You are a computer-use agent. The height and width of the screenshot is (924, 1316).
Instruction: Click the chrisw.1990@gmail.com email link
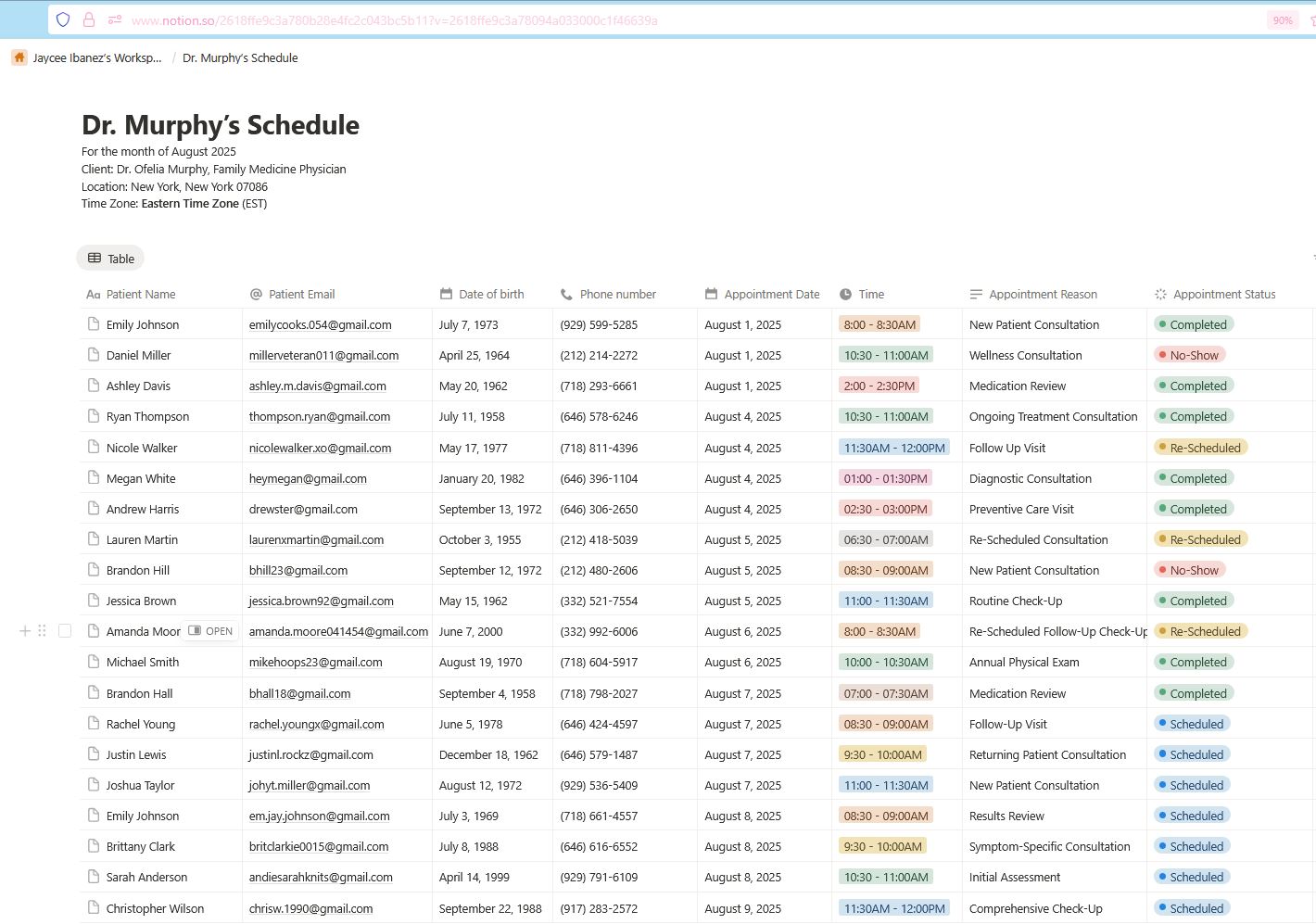tap(310, 908)
